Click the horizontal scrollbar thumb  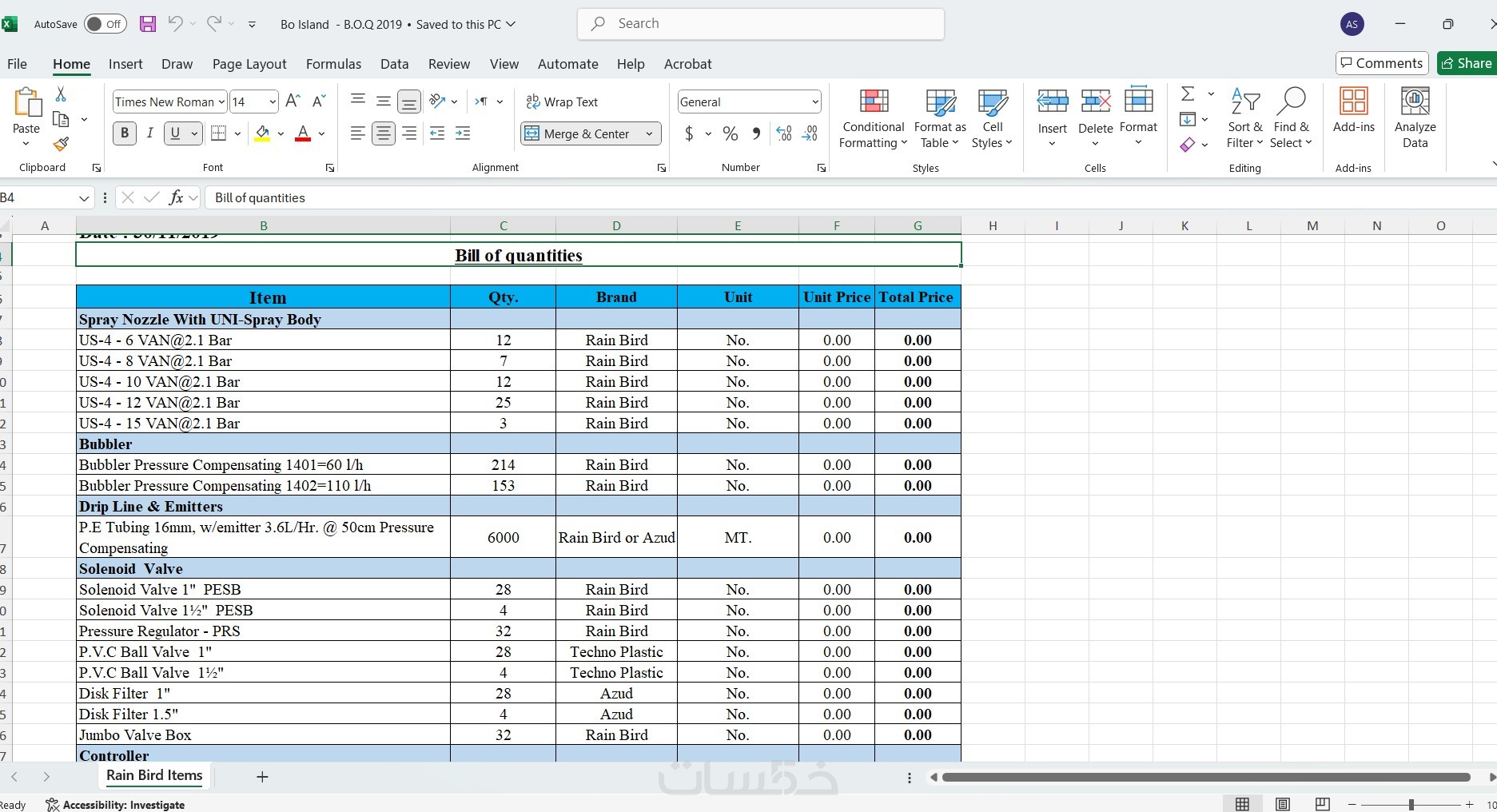[1206, 777]
